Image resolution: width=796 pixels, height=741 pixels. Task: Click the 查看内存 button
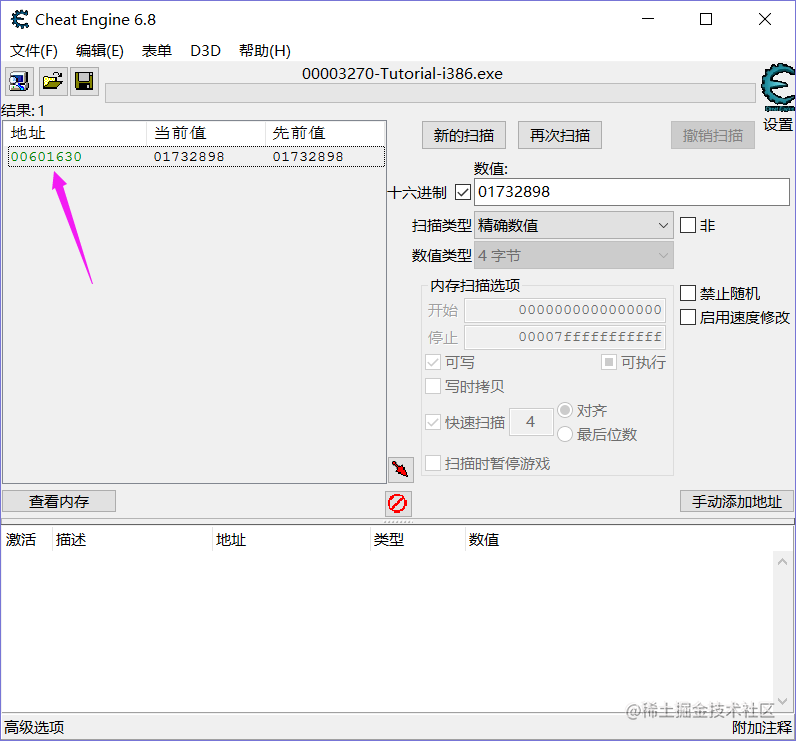tap(59, 501)
